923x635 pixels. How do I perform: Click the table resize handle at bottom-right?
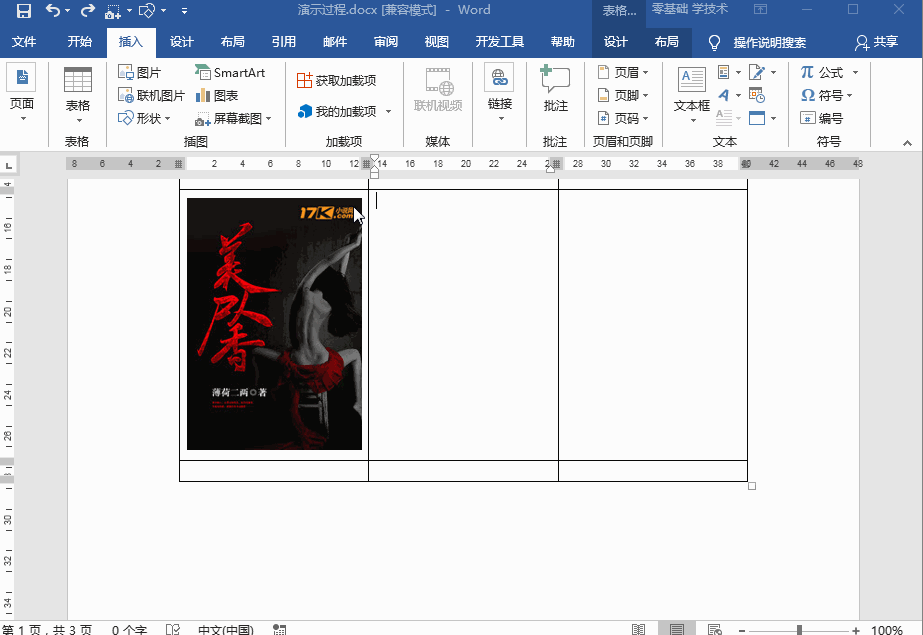click(752, 486)
